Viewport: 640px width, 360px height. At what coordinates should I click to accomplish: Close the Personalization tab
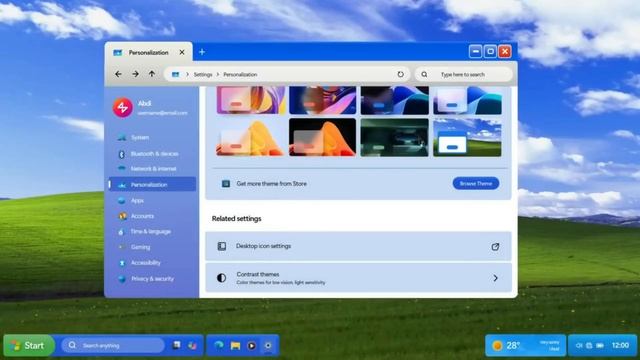(182, 52)
